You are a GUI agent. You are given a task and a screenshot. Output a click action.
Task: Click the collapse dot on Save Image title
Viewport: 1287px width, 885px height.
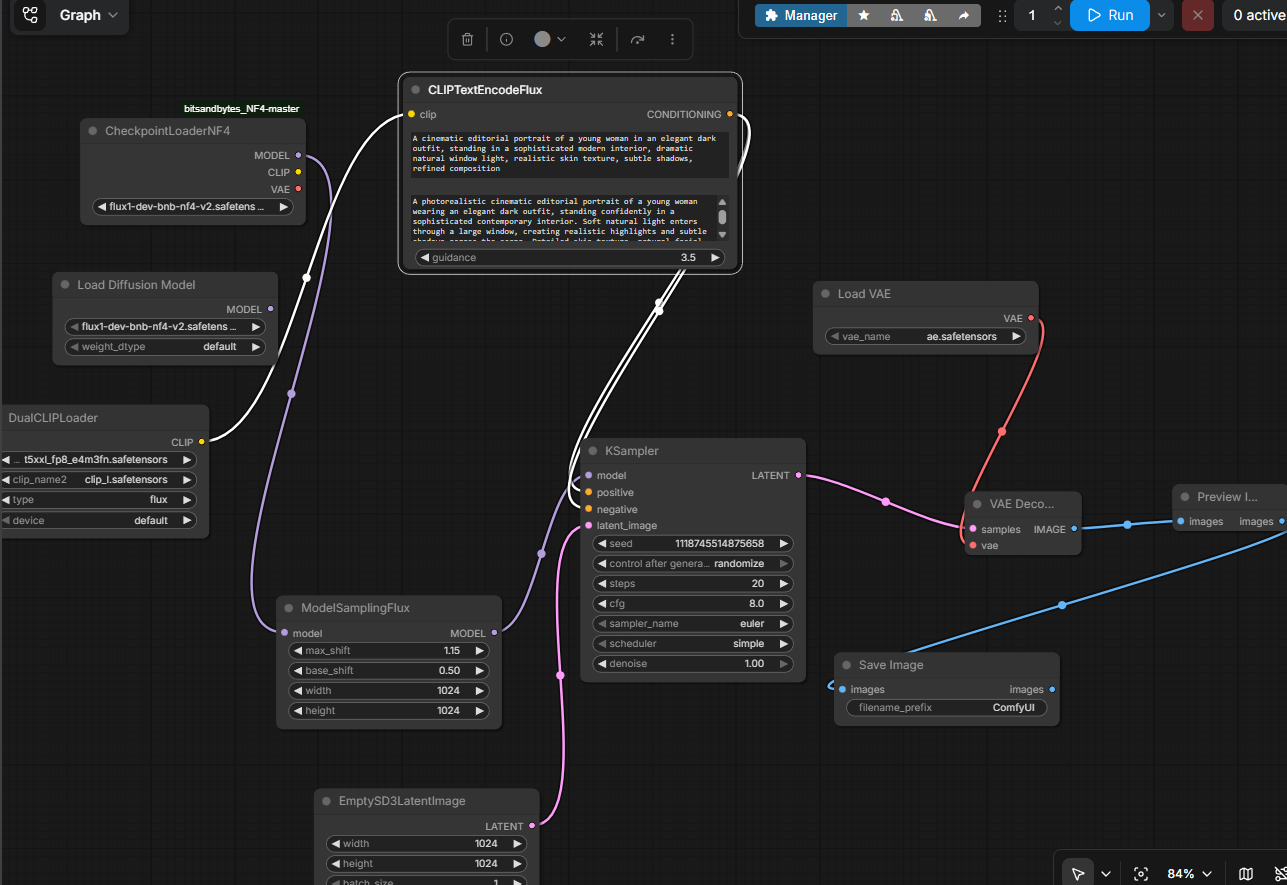click(x=847, y=665)
